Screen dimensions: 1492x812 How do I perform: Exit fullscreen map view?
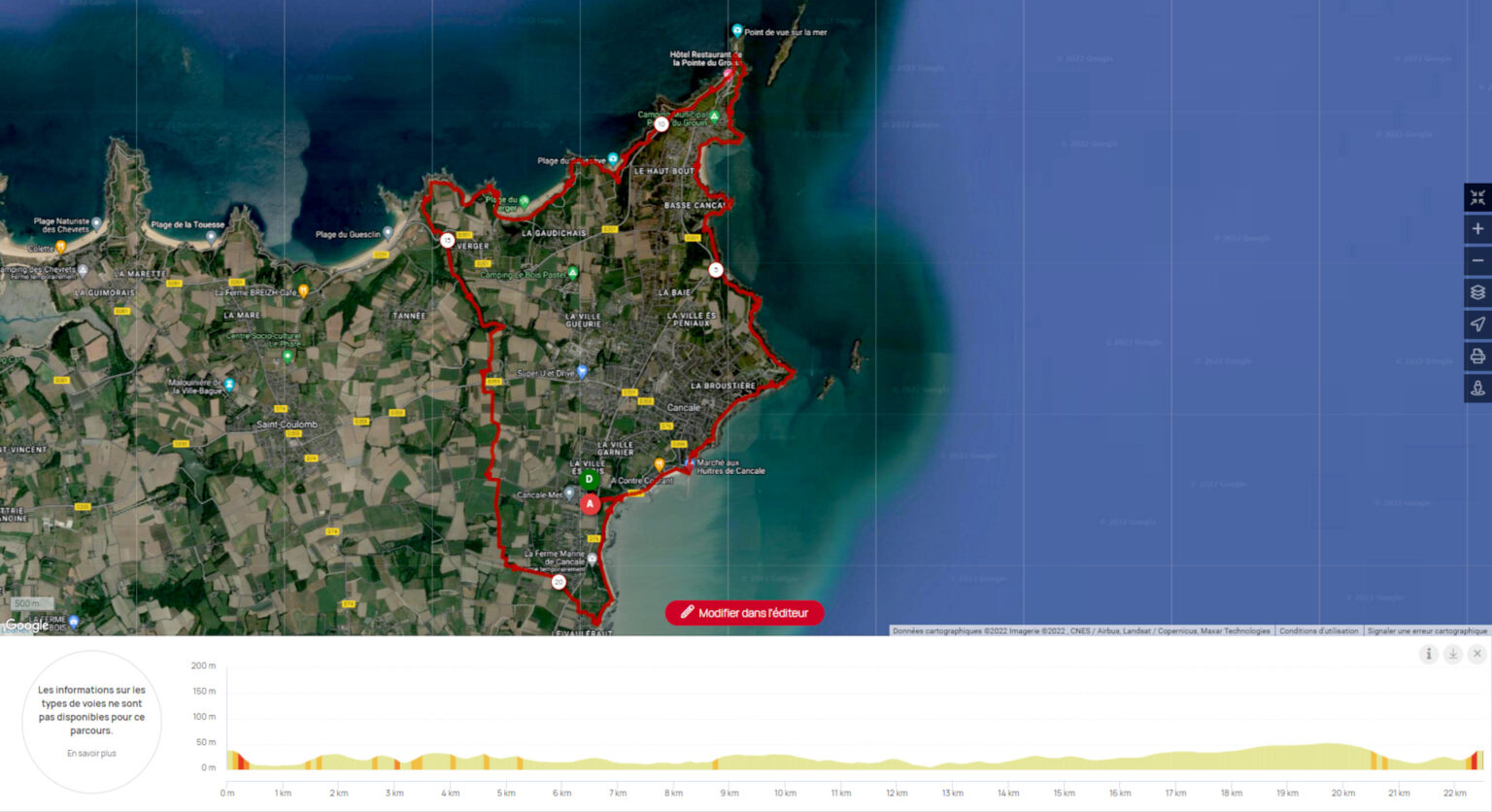[x=1476, y=197]
